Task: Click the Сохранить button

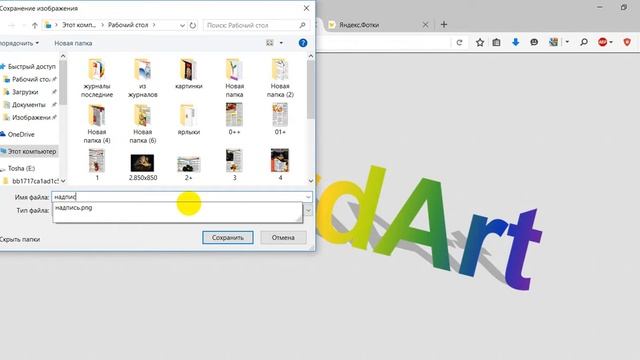Action: (x=228, y=238)
